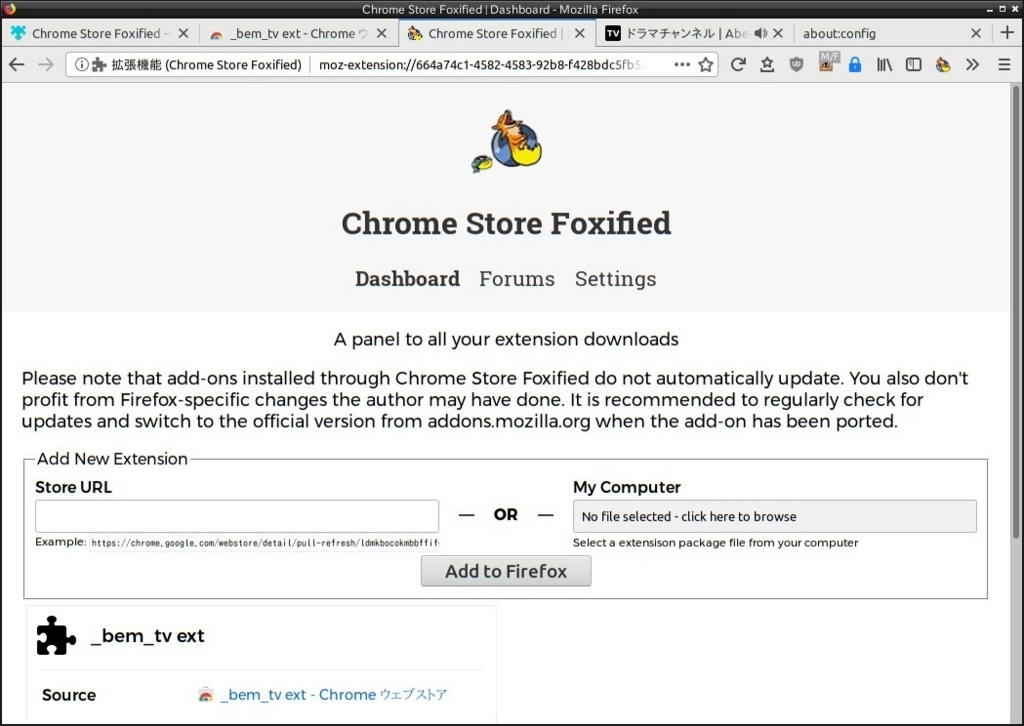Viewport: 1024px width, 726px height.
Task: Open the _bem_tv ext Chrome store source link
Action: [x=334, y=695]
